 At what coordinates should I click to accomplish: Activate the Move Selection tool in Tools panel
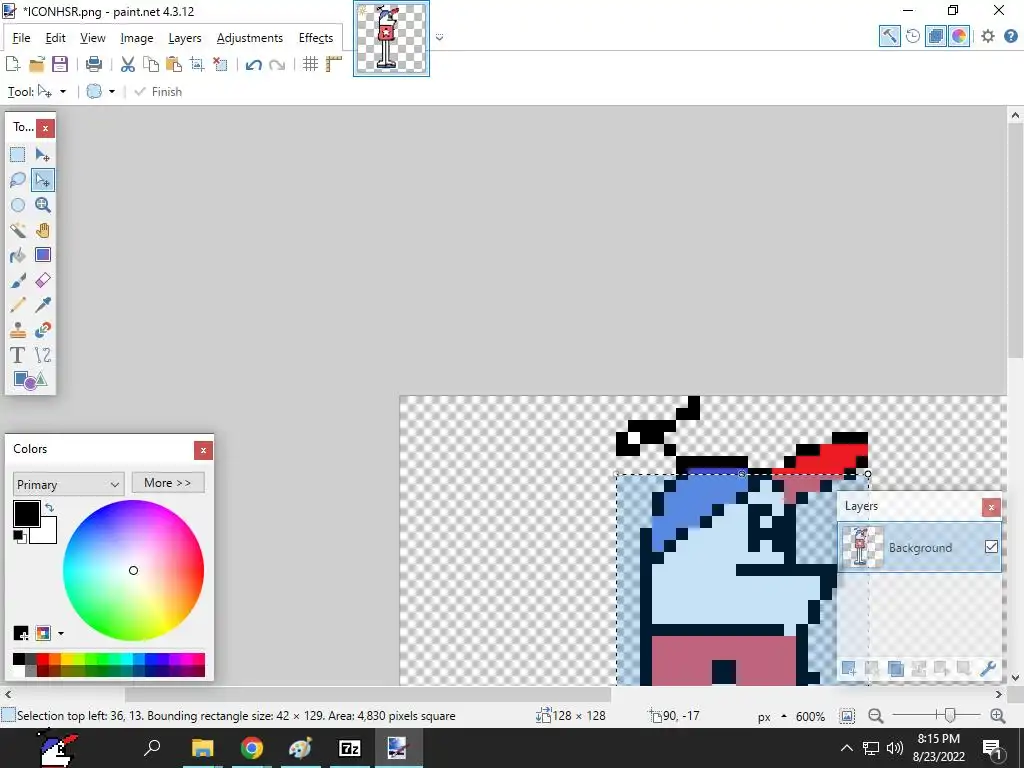[x=43, y=180]
